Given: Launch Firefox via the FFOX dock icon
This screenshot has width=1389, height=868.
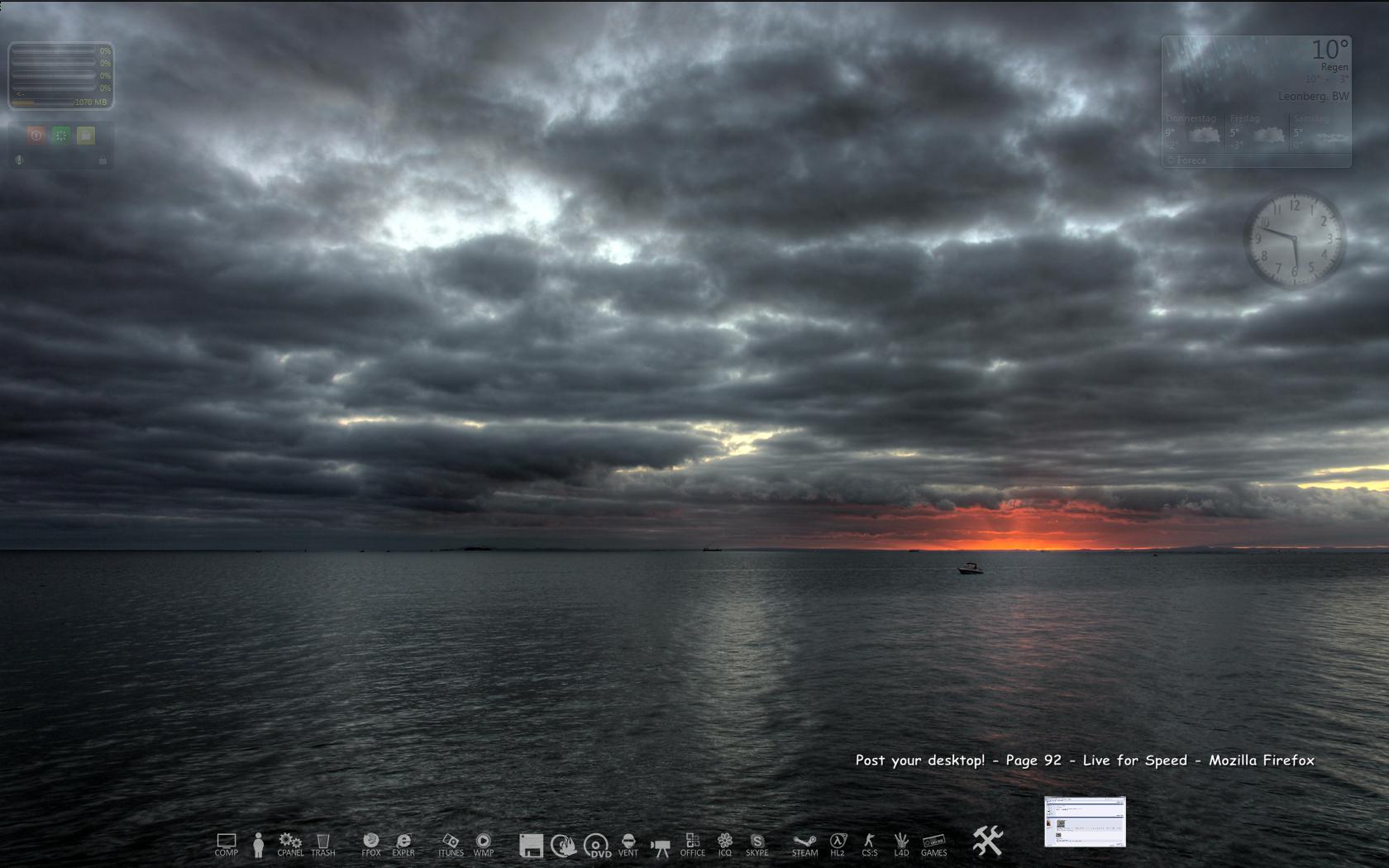Looking at the screenshot, I should 371,845.
